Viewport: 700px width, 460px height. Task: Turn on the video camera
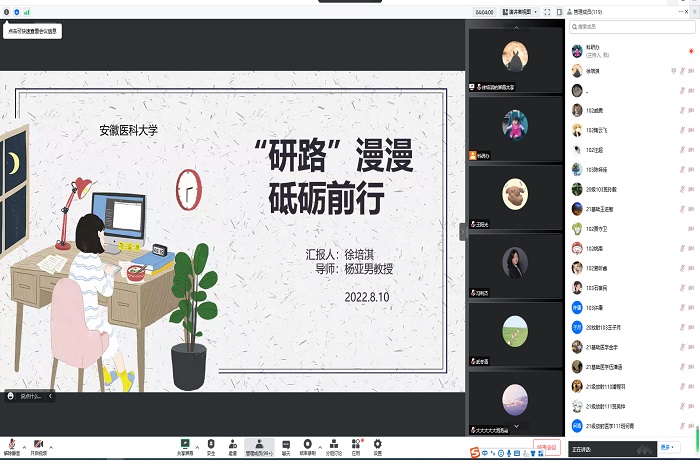click(x=37, y=443)
